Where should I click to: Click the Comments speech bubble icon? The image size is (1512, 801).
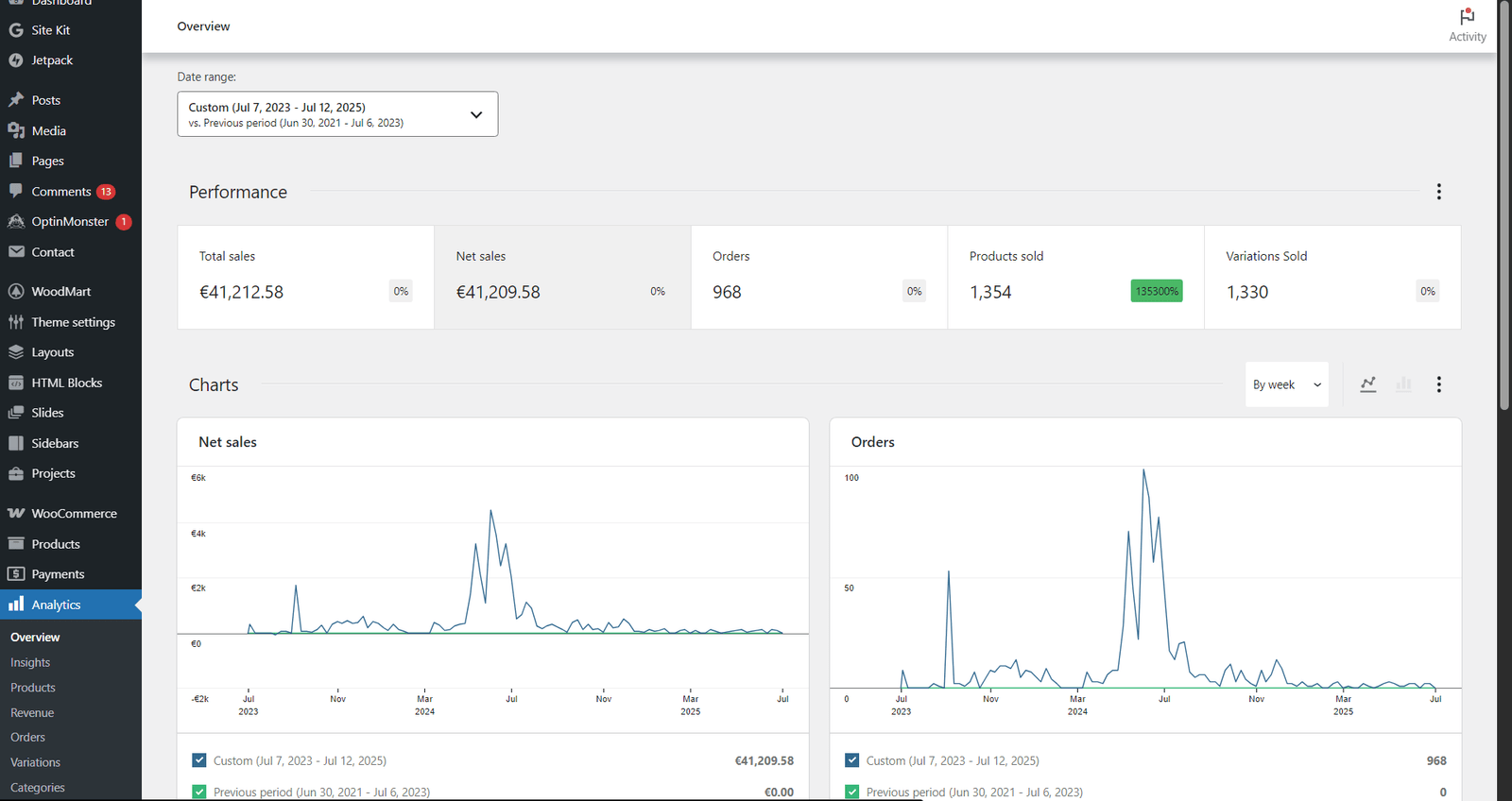coord(16,191)
